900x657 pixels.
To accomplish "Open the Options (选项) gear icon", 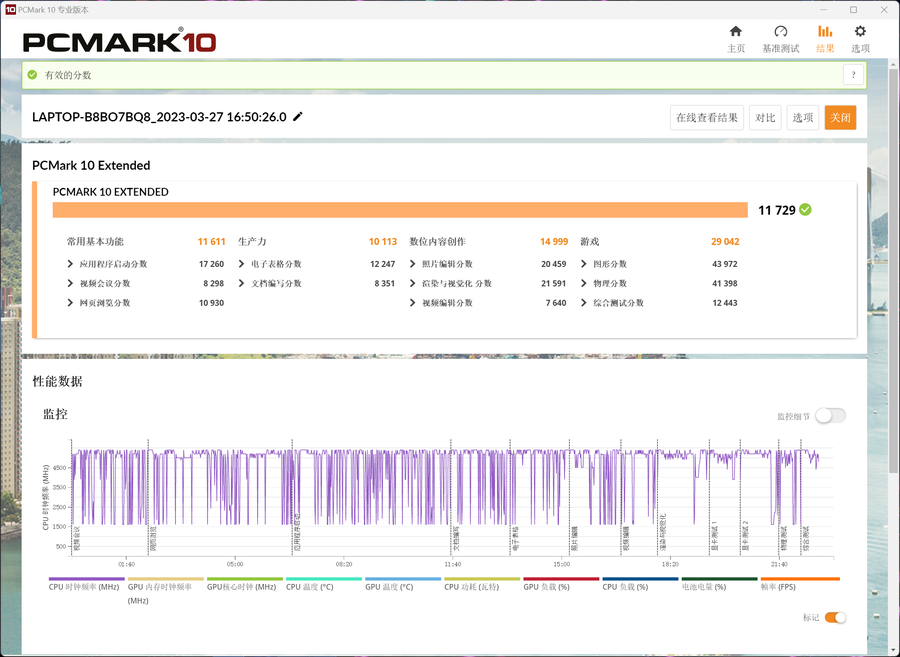I will 860,32.
